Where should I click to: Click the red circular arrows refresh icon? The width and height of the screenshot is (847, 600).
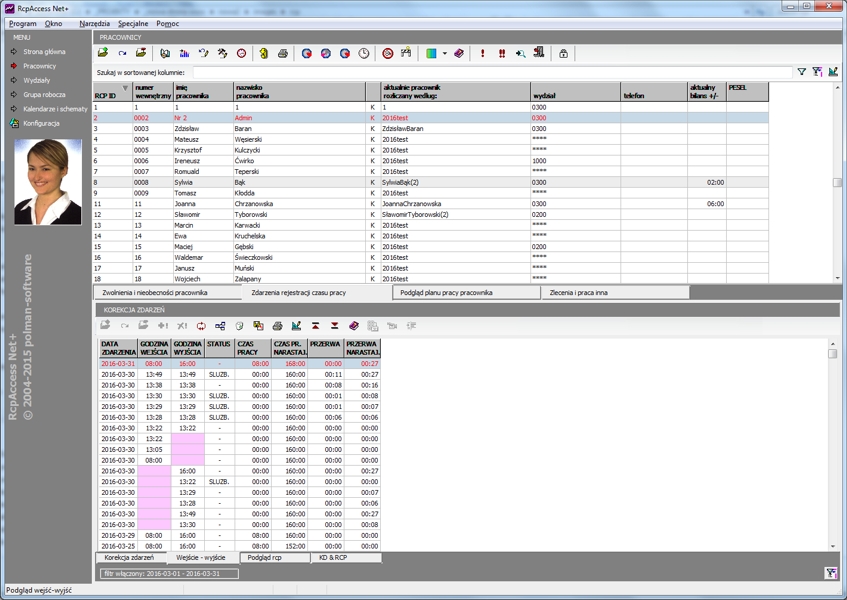(x=201, y=326)
